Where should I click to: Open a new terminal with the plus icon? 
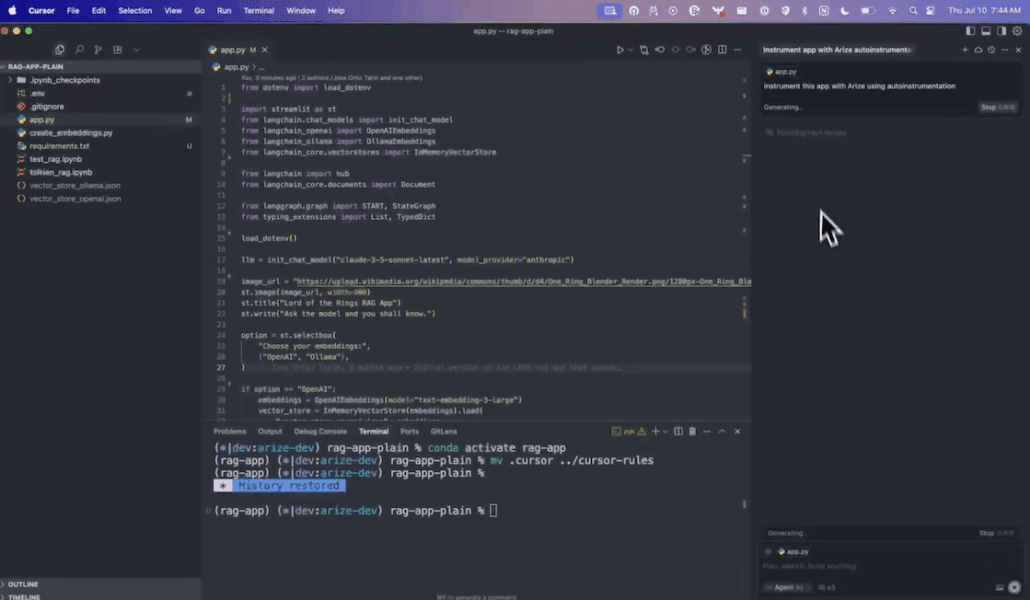(655, 429)
